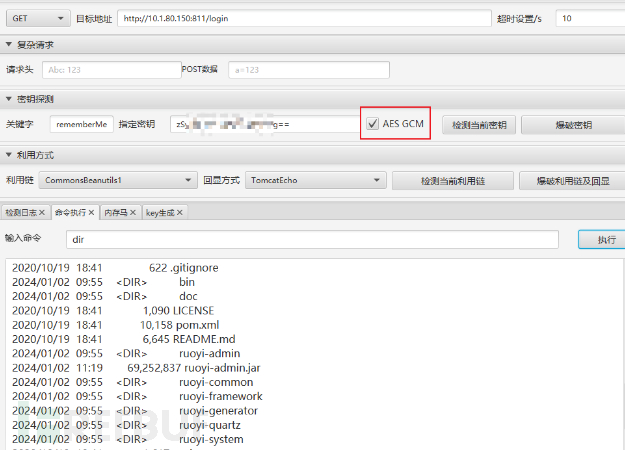Open the key生成 tab
The image size is (625, 450).
(x=159, y=213)
